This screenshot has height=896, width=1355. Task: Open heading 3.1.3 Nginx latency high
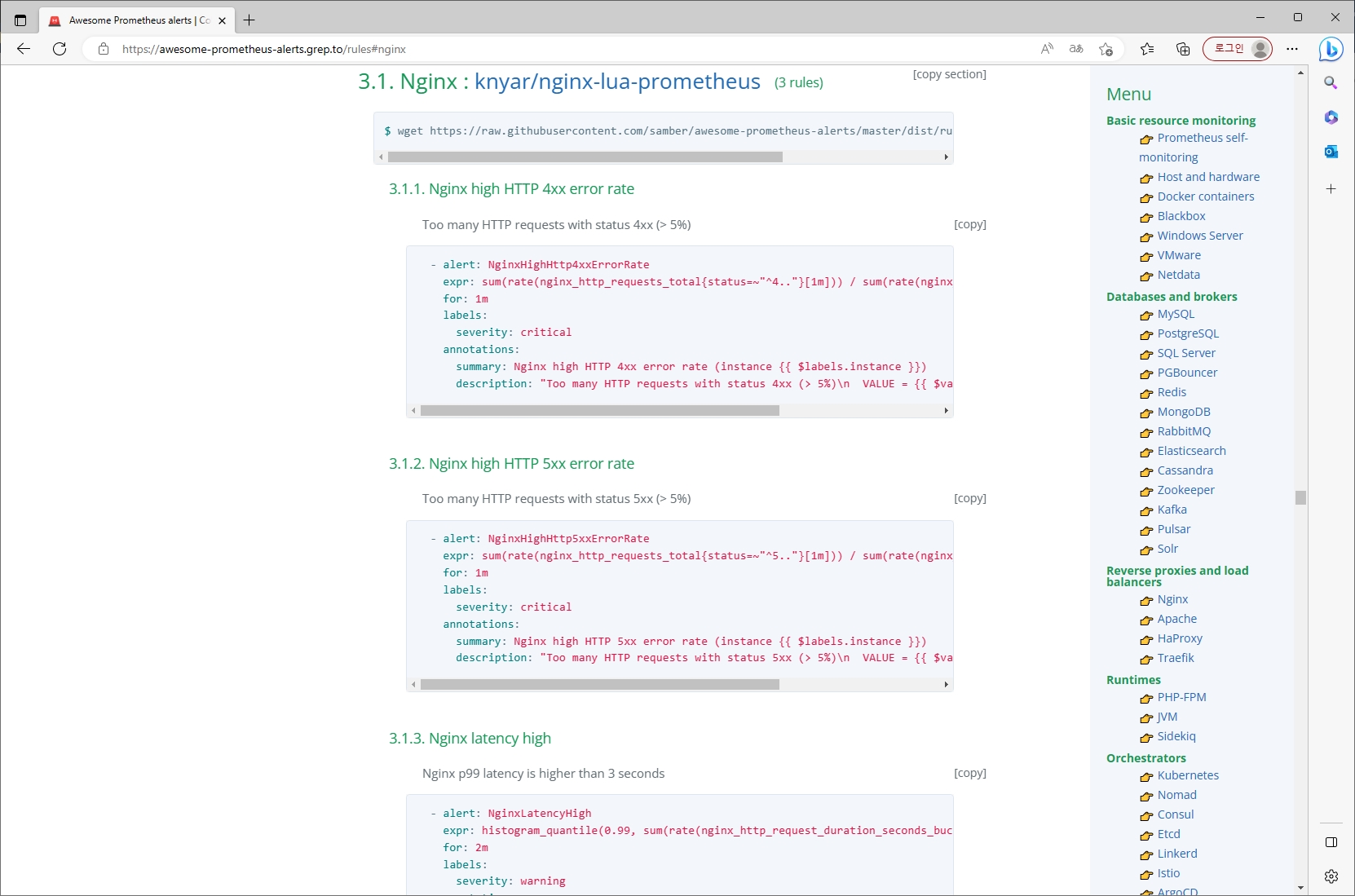[470, 739]
